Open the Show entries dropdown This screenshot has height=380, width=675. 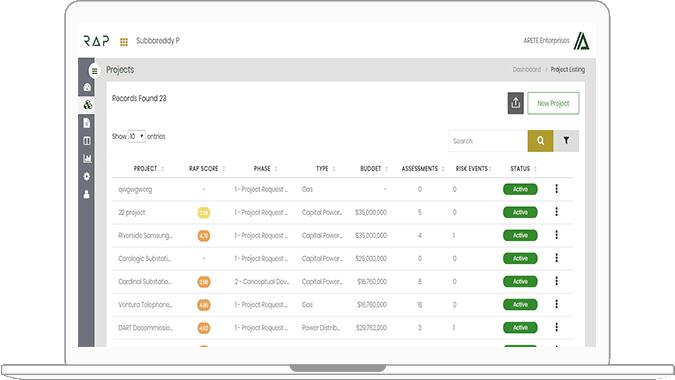[136, 136]
